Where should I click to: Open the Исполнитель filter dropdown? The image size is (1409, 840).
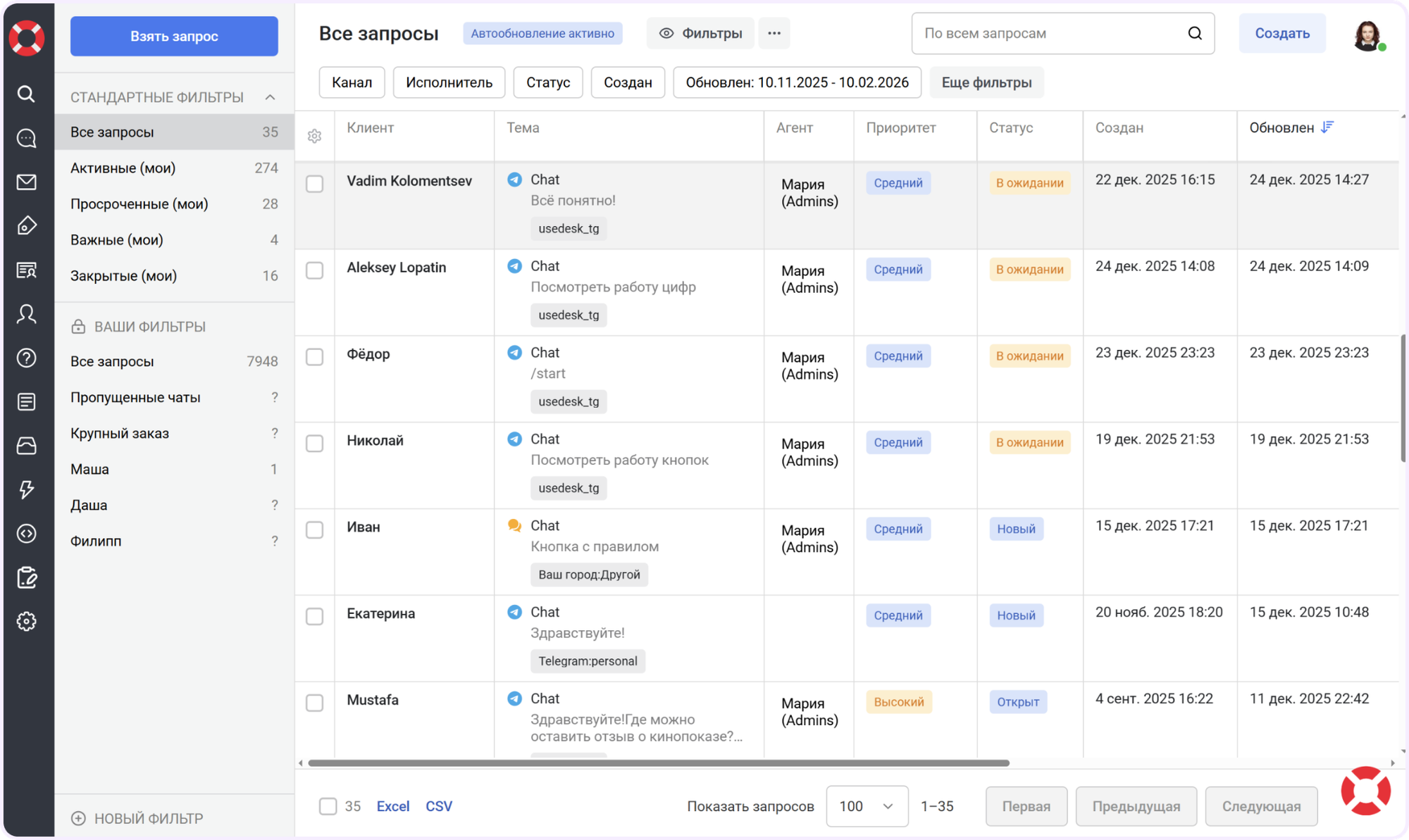click(x=449, y=82)
